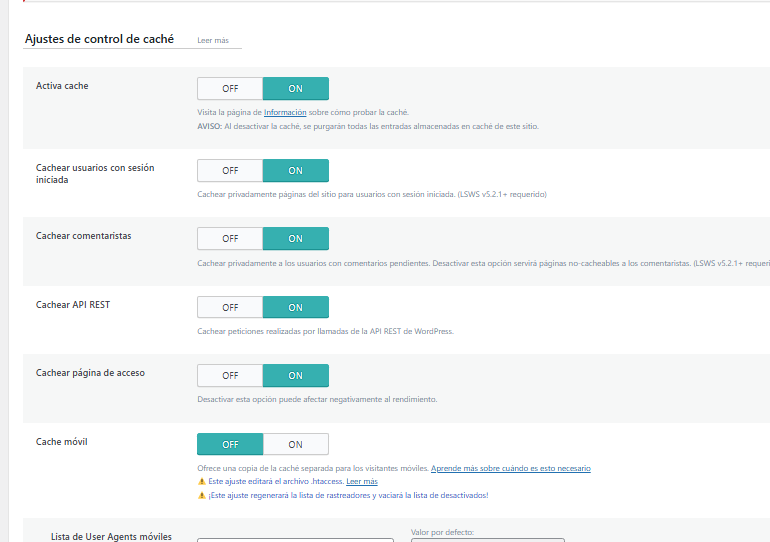The width and height of the screenshot is (770, 542).
Task: Enable Cache móvil by clicking ON
Action: click(296, 444)
